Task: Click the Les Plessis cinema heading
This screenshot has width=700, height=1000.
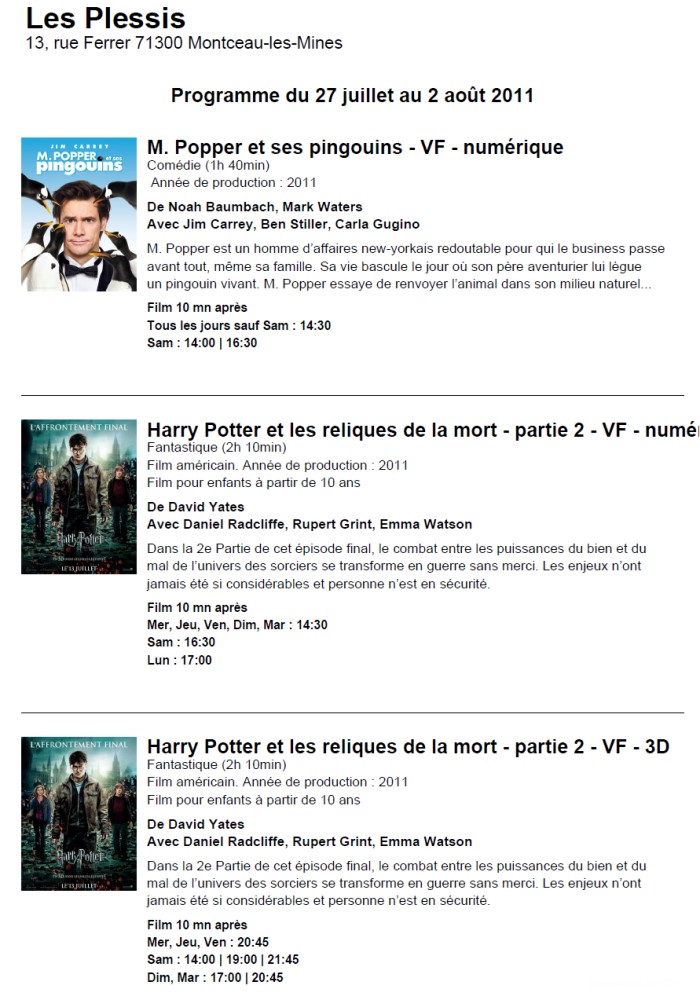Action: (105, 18)
